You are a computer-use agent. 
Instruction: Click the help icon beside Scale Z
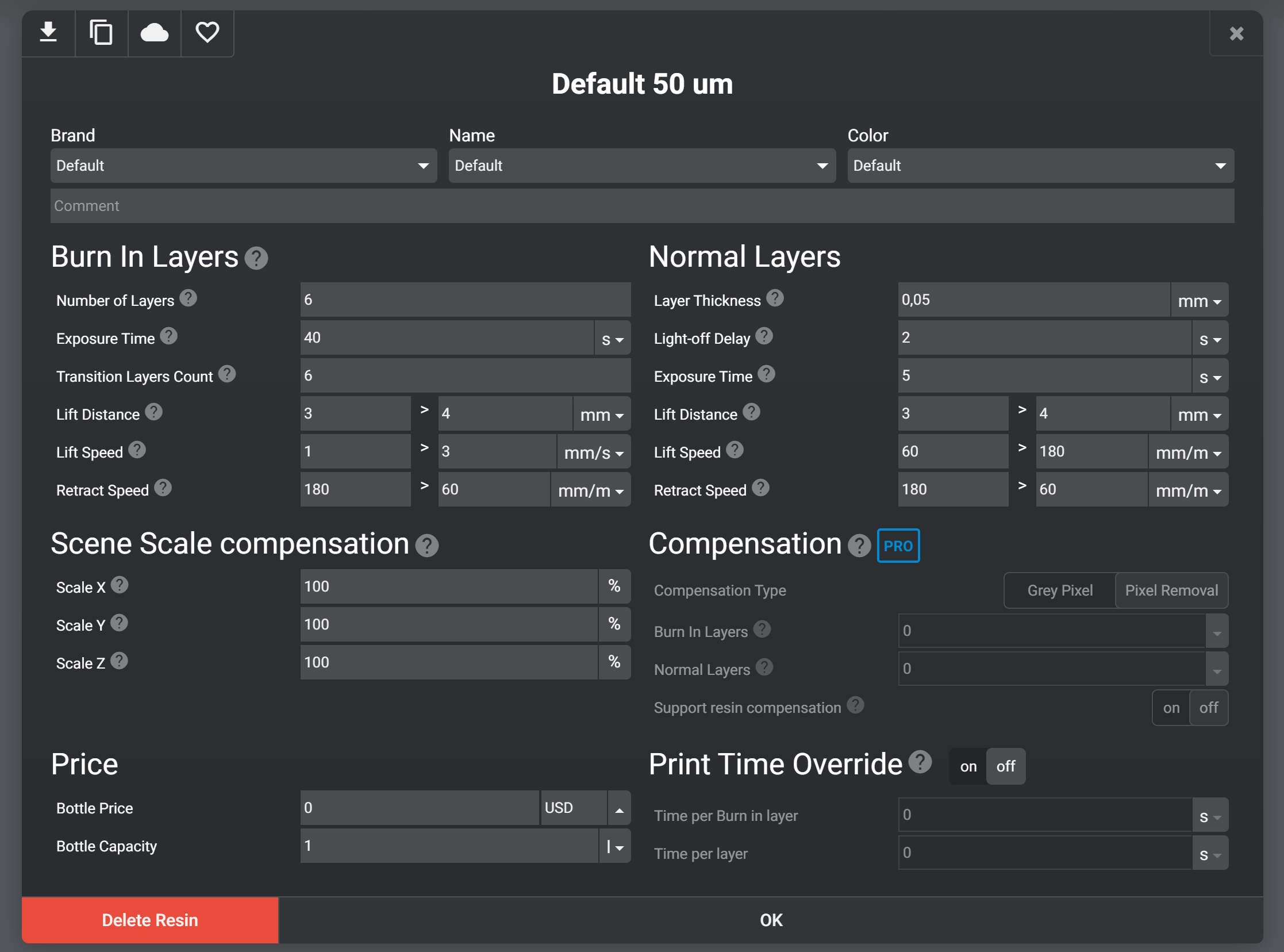119,661
